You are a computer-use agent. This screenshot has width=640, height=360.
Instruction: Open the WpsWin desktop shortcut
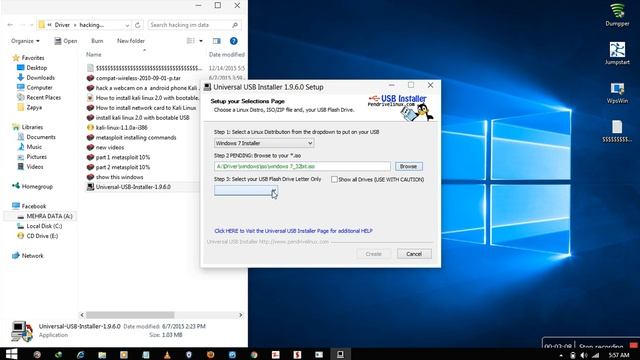[617, 92]
